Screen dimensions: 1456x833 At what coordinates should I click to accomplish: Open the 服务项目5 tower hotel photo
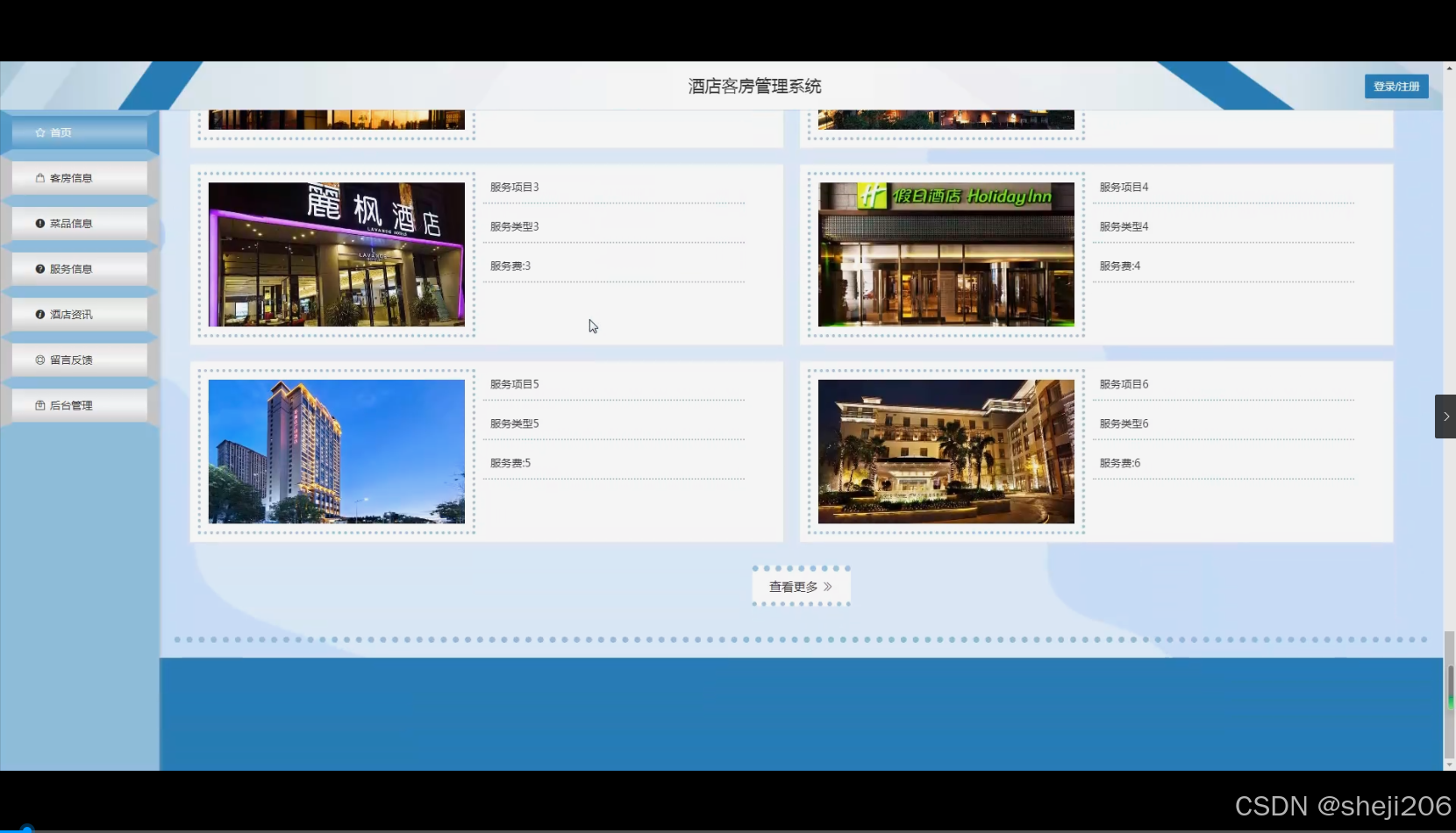337,452
